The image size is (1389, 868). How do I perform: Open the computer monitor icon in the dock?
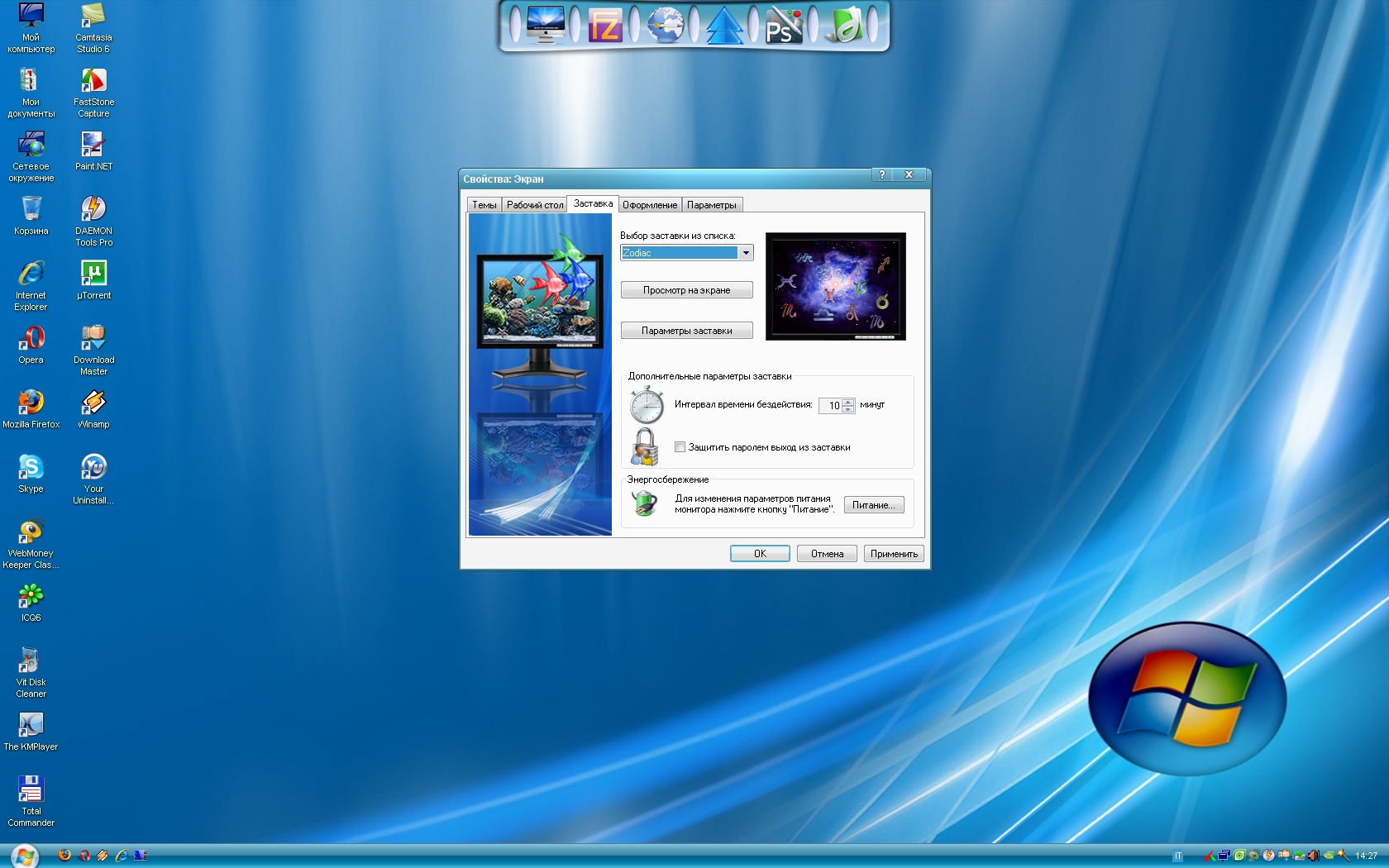pyautogui.click(x=545, y=25)
